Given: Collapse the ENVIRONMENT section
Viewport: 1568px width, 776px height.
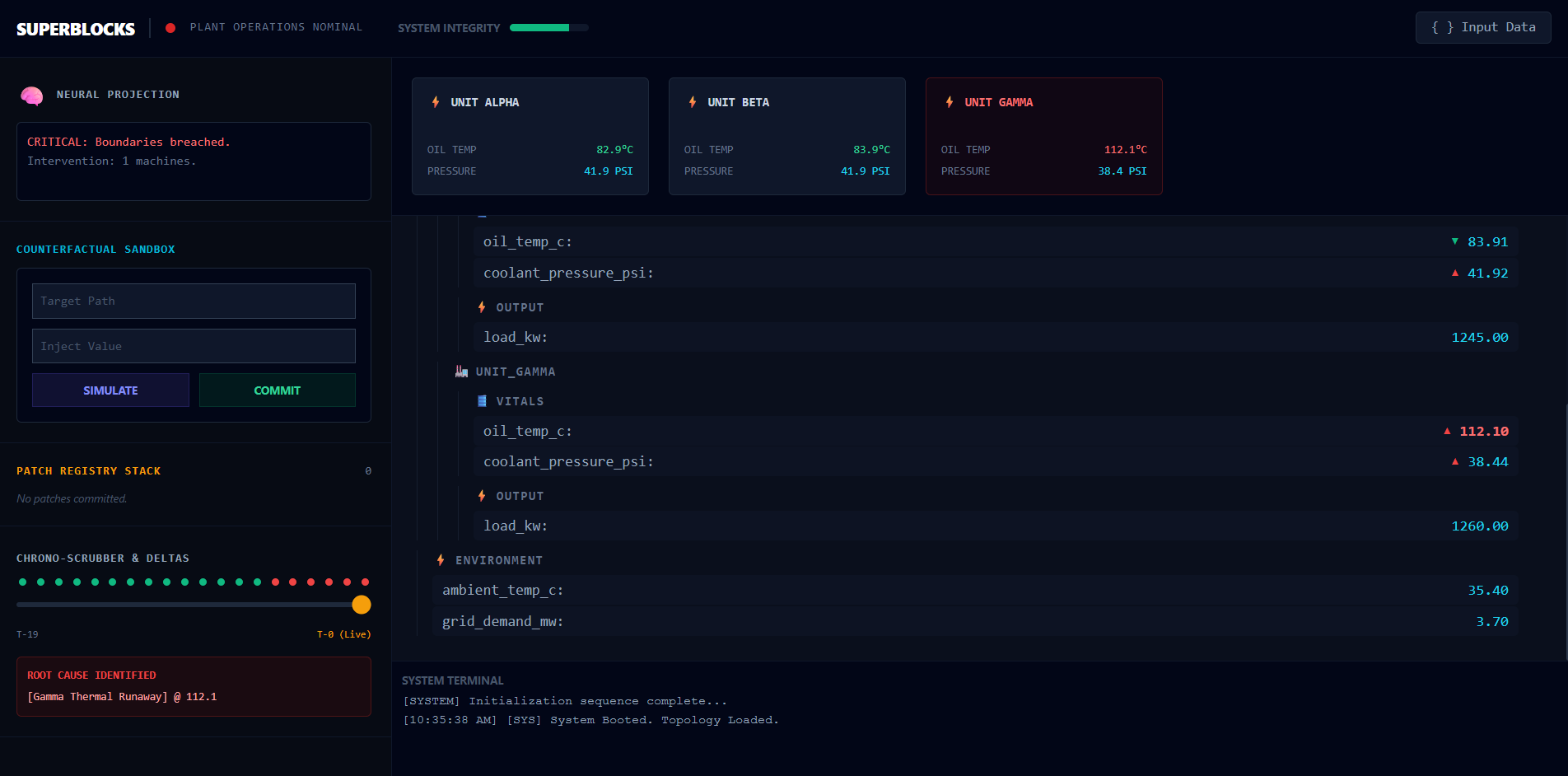Looking at the screenshot, I should click(499, 560).
